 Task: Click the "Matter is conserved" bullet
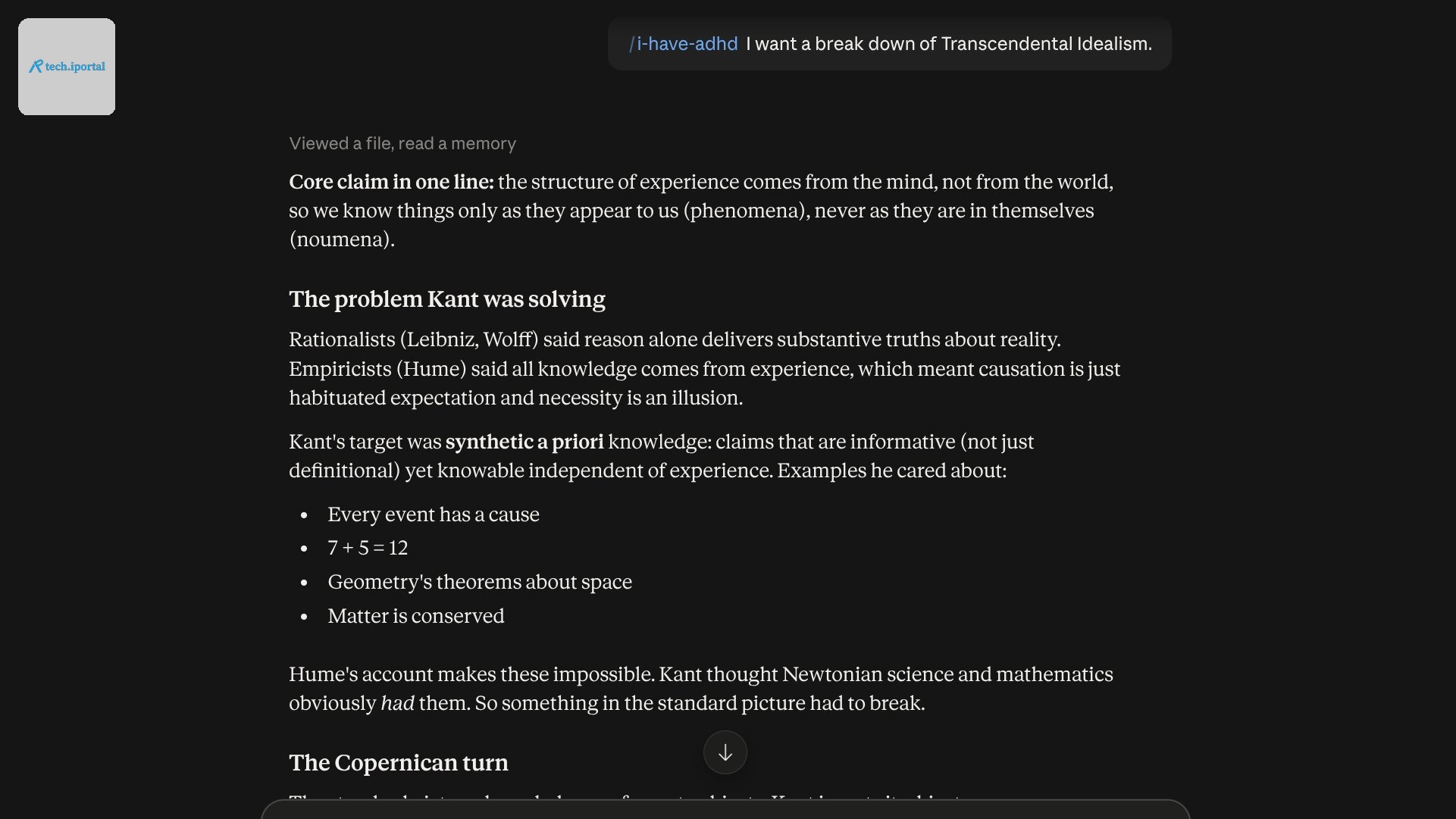click(416, 616)
